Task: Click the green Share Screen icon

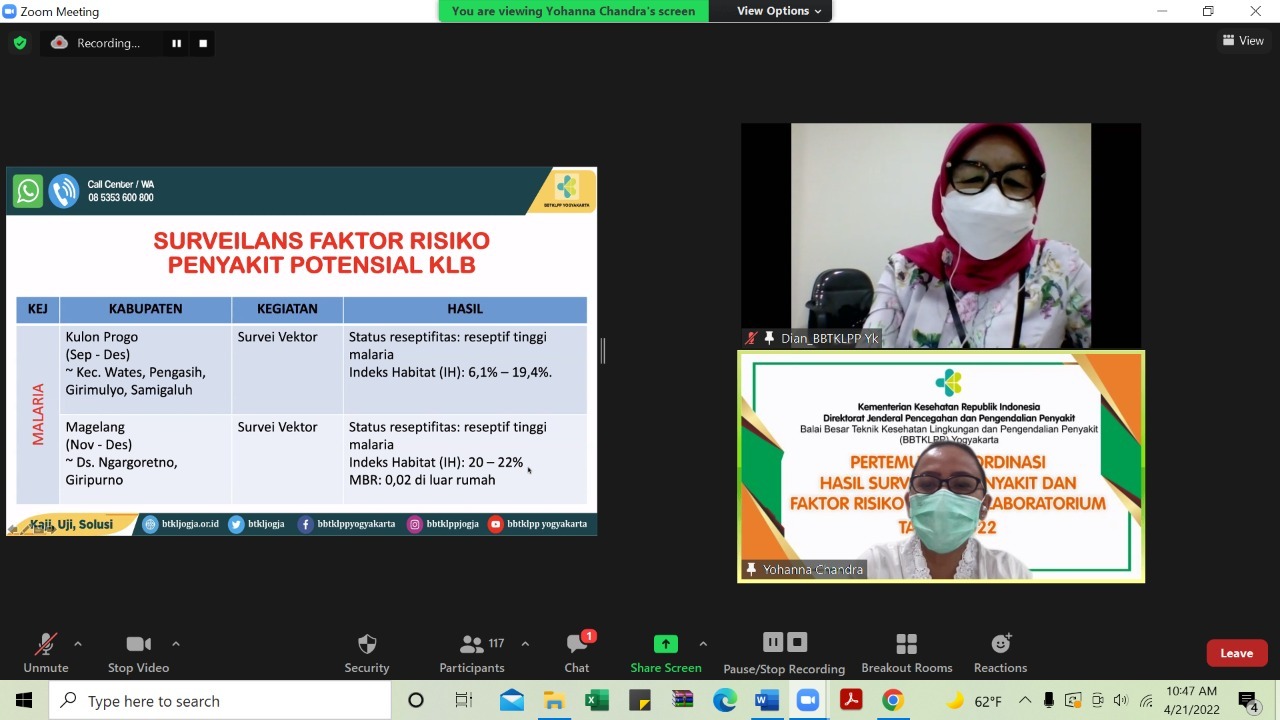Action: (666, 644)
